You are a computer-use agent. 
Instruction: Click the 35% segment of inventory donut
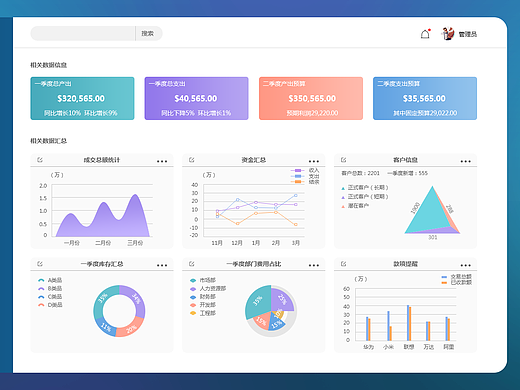click(102, 297)
